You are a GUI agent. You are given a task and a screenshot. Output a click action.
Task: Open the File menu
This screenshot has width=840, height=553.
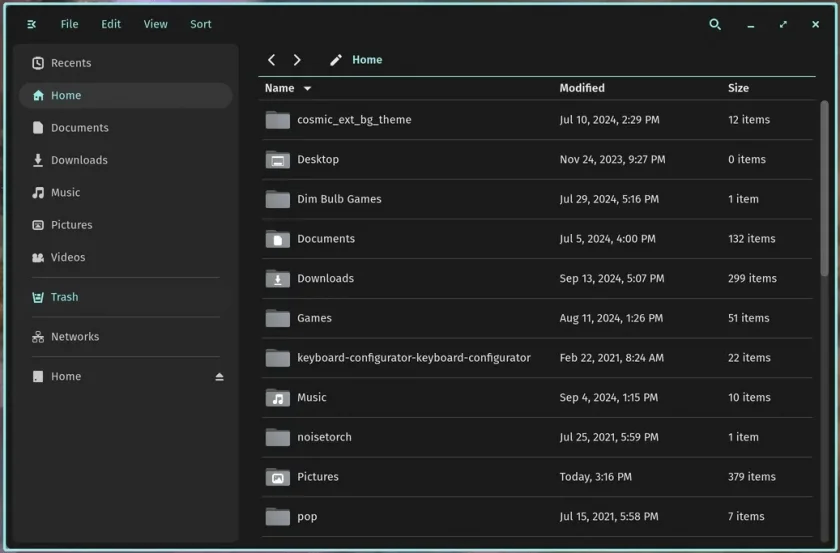[69, 24]
